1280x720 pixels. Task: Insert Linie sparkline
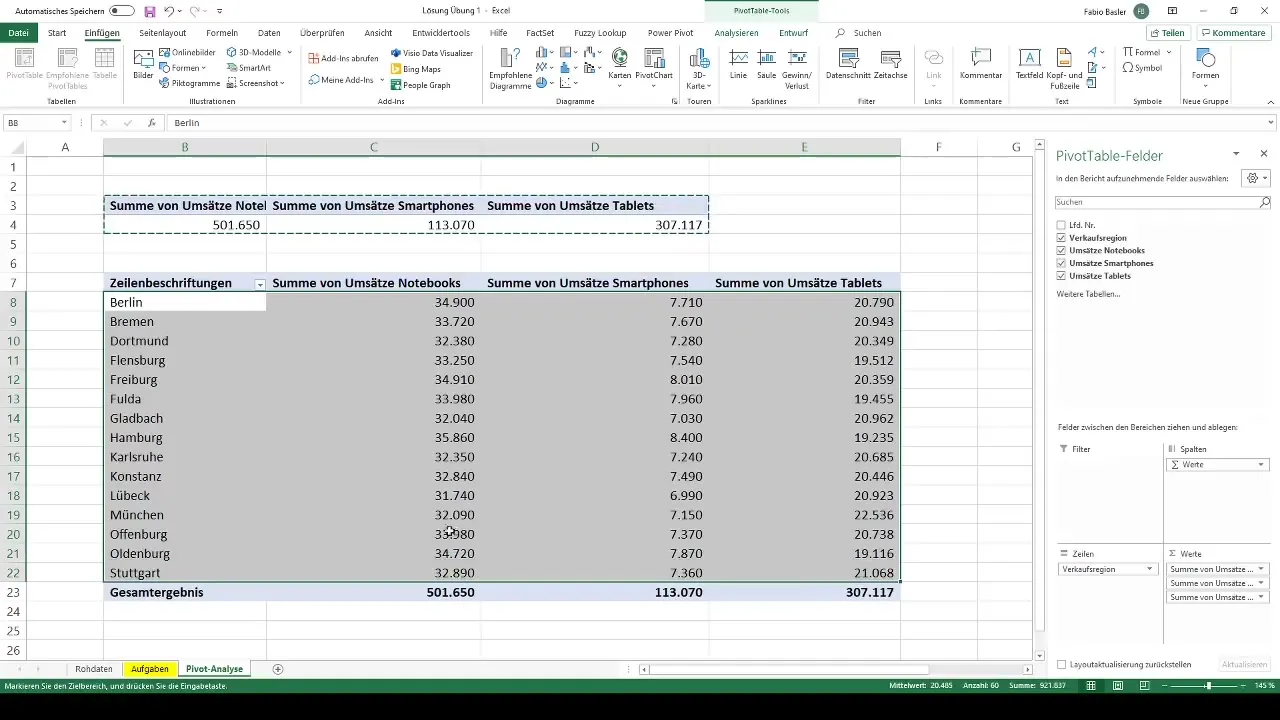tap(738, 63)
